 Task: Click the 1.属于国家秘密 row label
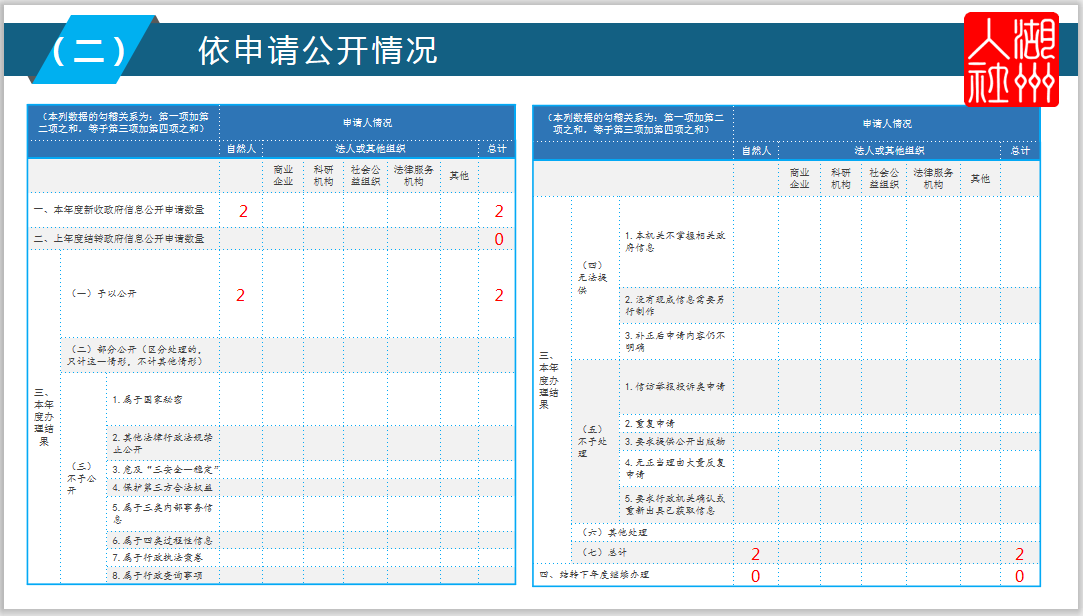(x=148, y=399)
